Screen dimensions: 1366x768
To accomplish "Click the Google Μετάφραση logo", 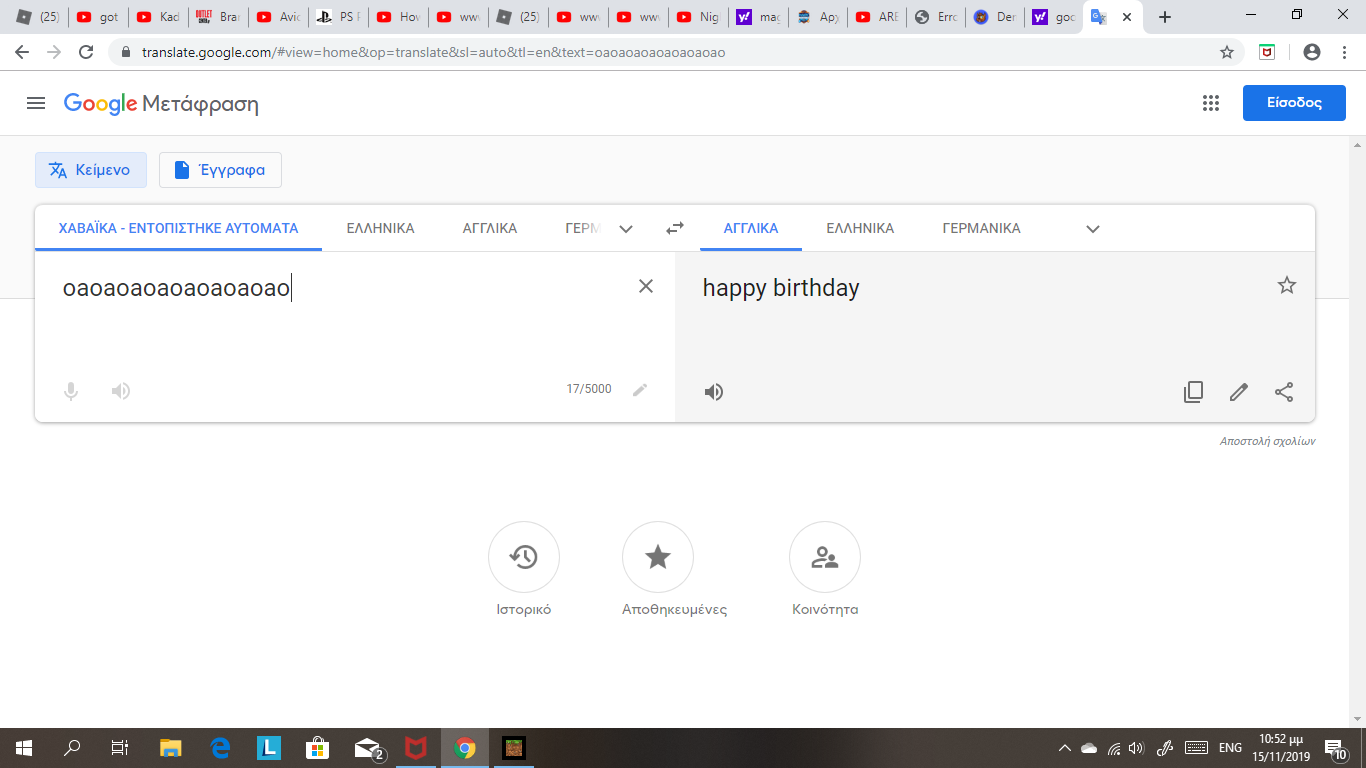I will point(161,104).
